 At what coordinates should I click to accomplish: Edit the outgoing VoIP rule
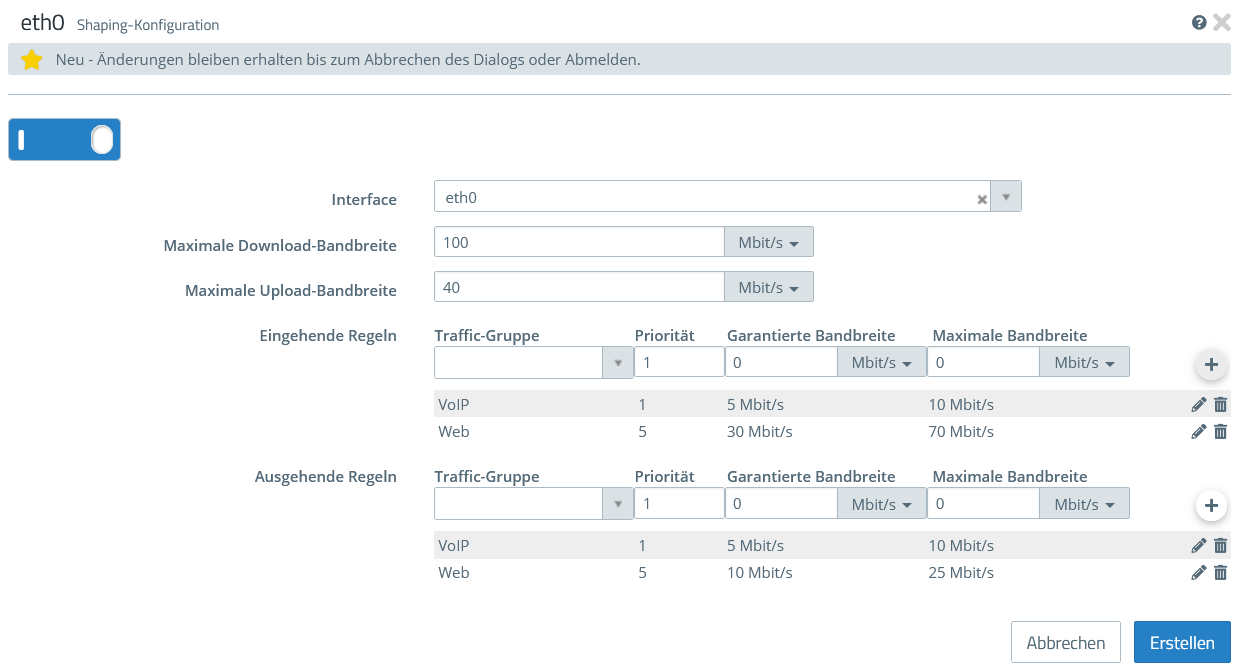pos(1199,546)
